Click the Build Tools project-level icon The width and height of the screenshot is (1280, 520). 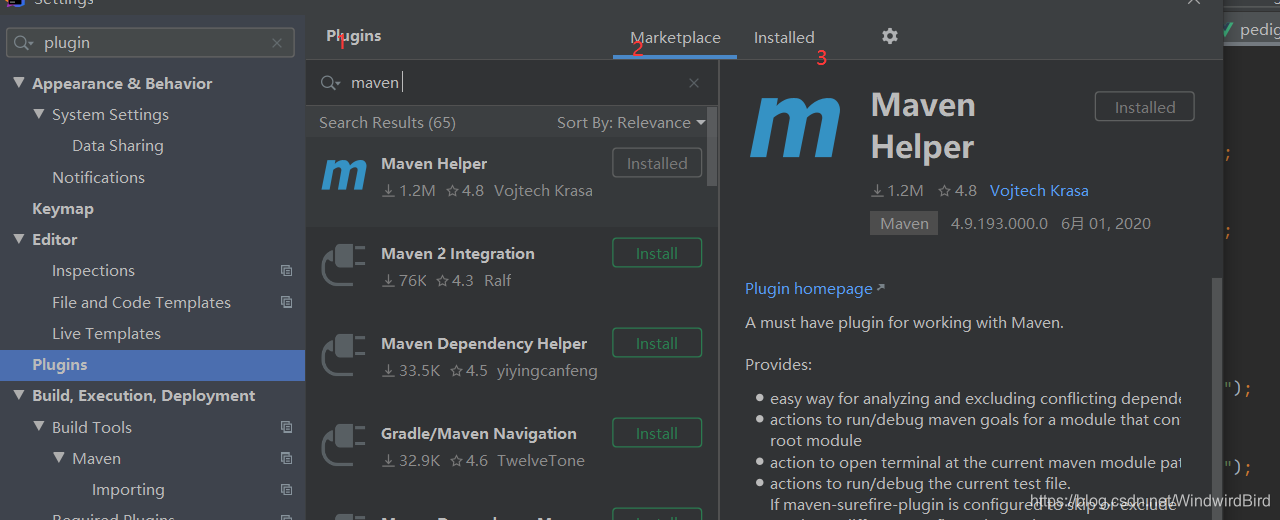point(287,427)
